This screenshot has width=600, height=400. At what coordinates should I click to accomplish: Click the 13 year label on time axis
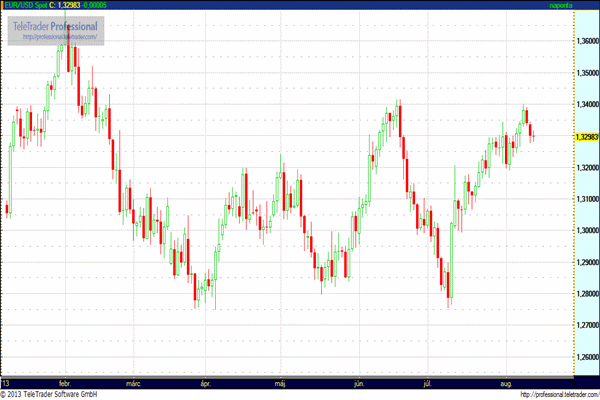click(x=6, y=383)
